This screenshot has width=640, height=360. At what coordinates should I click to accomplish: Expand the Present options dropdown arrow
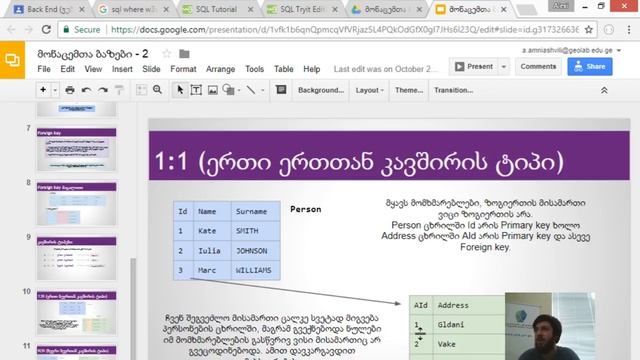click(x=504, y=67)
